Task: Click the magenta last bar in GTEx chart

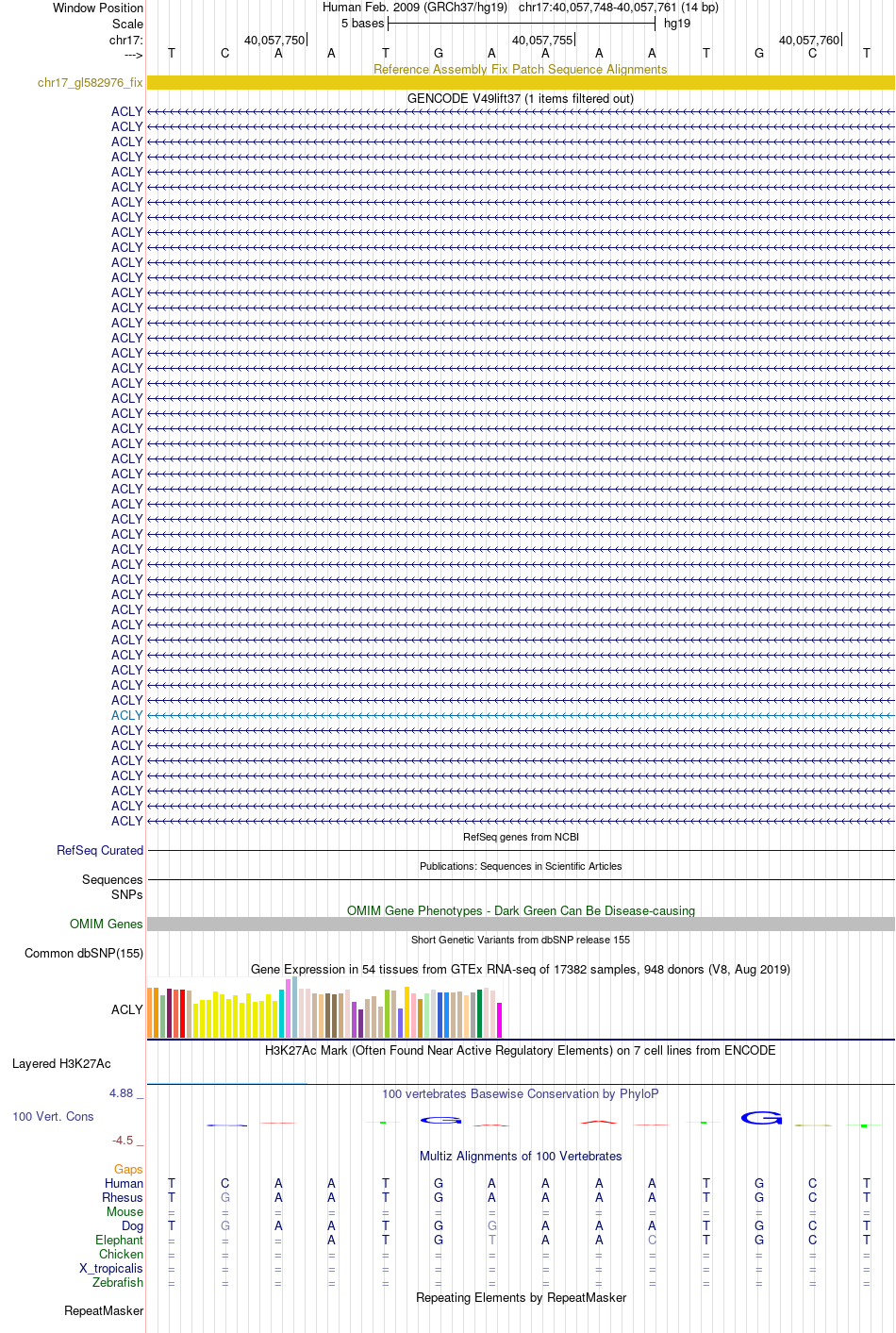Action: (500, 1020)
